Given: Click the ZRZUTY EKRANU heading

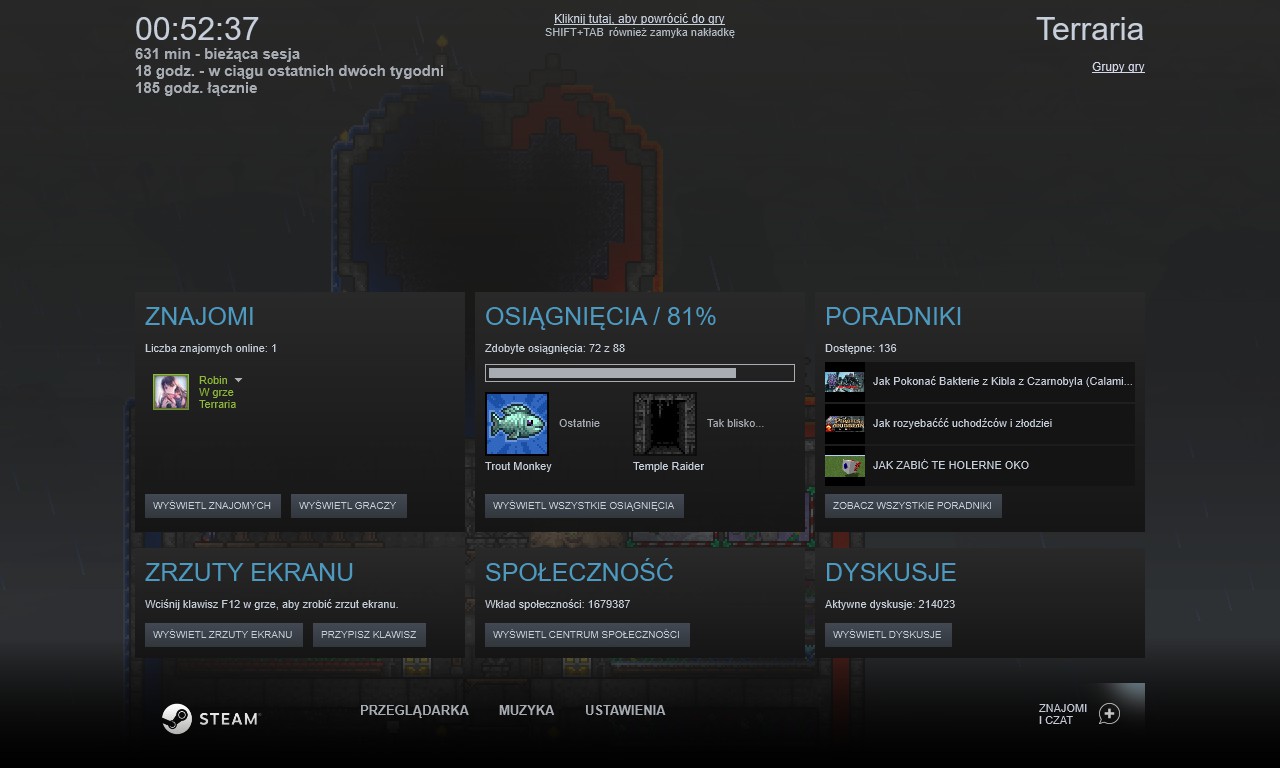Looking at the screenshot, I should click(249, 572).
